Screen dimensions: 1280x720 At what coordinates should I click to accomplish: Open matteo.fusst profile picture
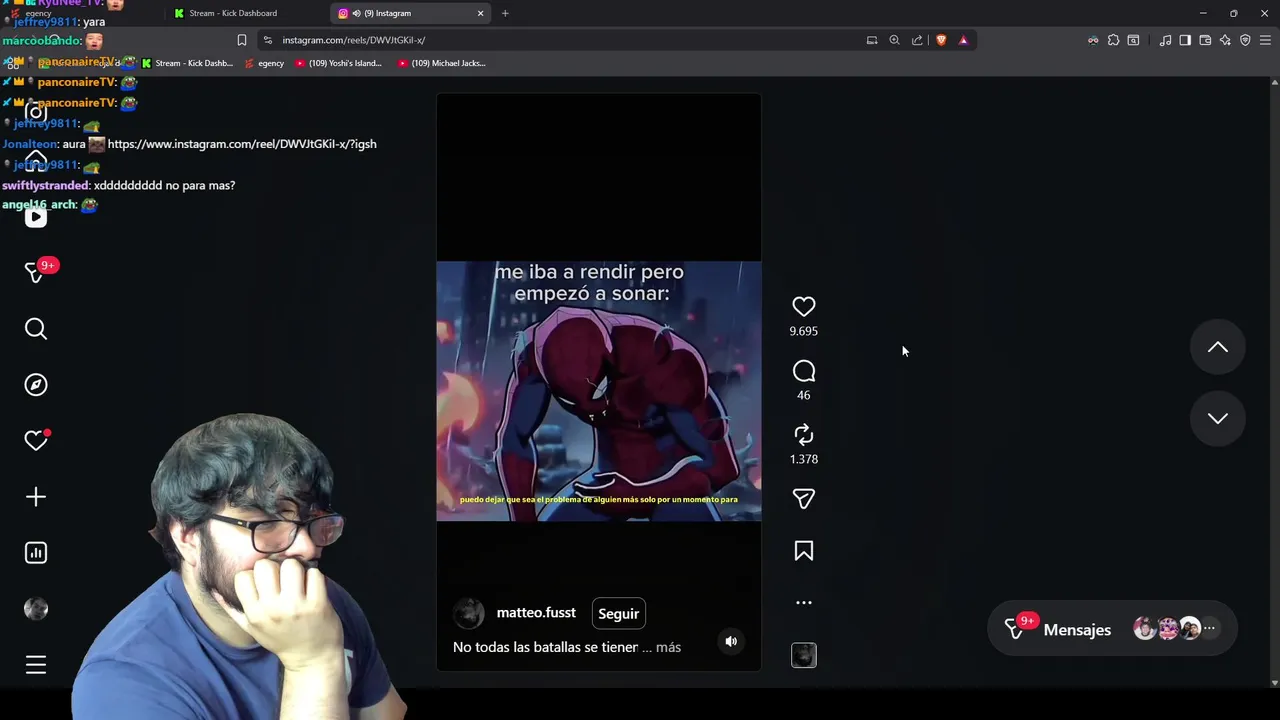(x=468, y=613)
